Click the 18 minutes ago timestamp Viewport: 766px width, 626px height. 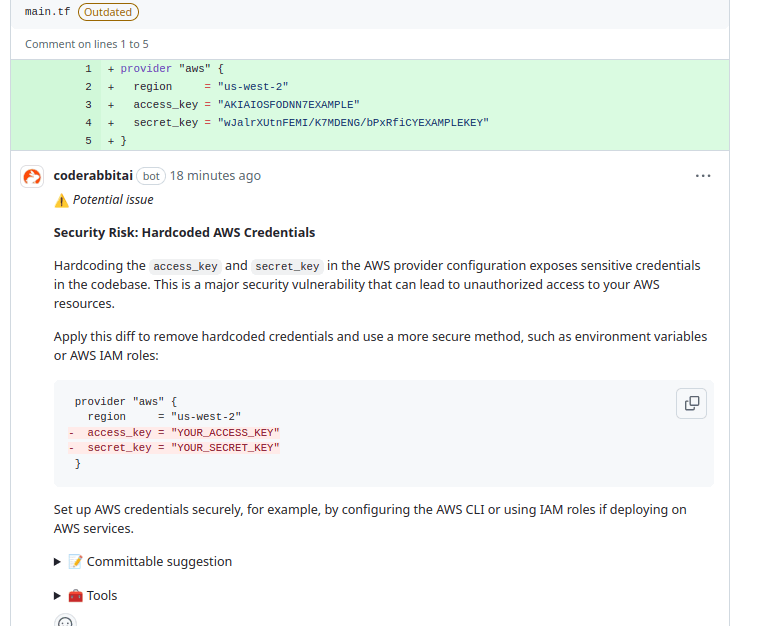click(215, 175)
